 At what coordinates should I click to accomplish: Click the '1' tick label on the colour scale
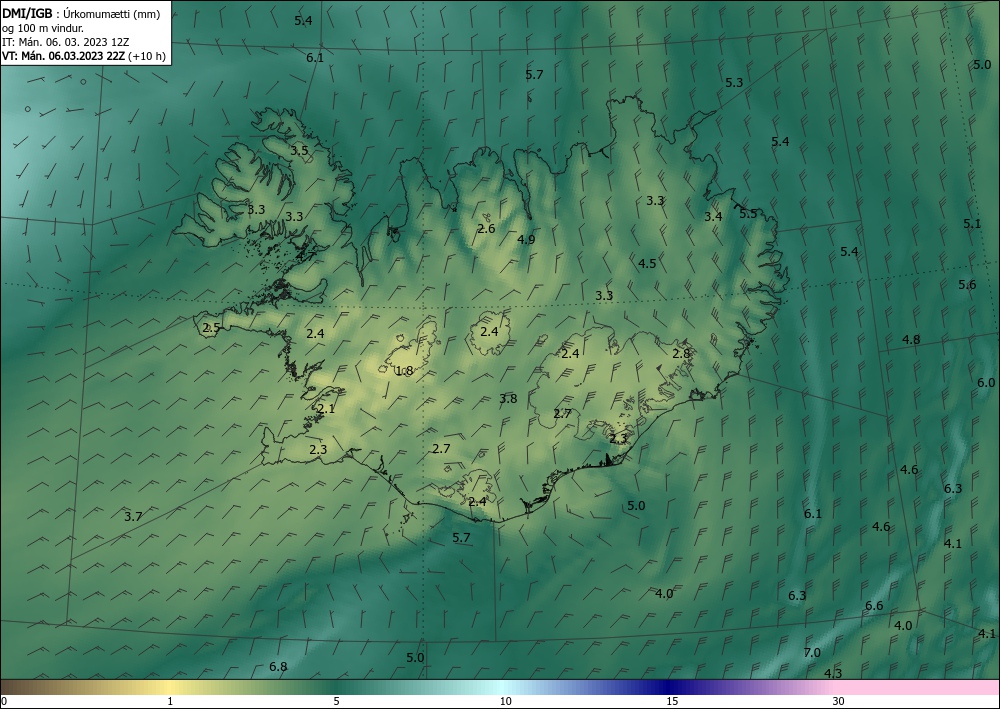pos(170,701)
